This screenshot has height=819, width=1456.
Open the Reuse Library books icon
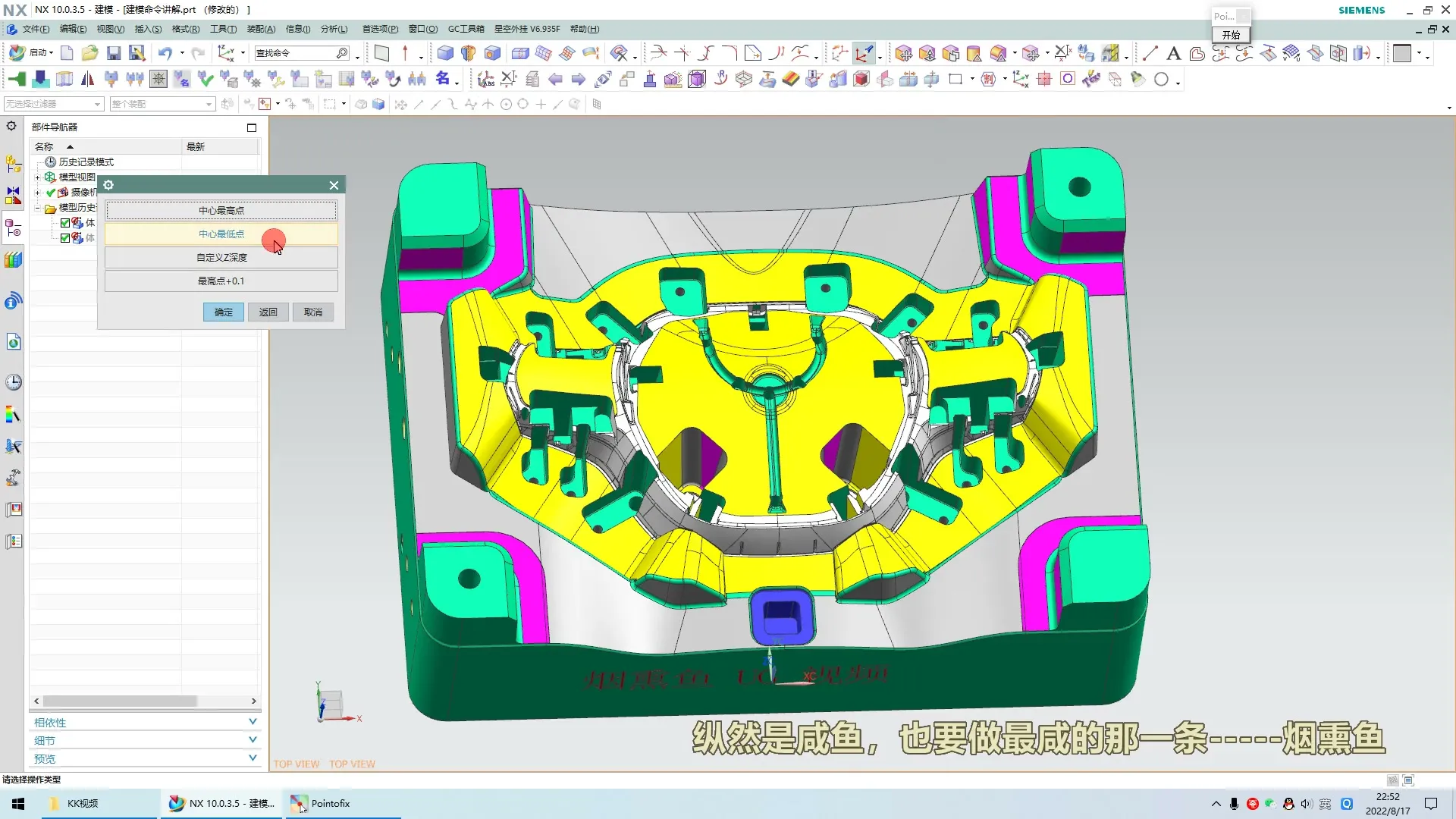[x=14, y=260]
